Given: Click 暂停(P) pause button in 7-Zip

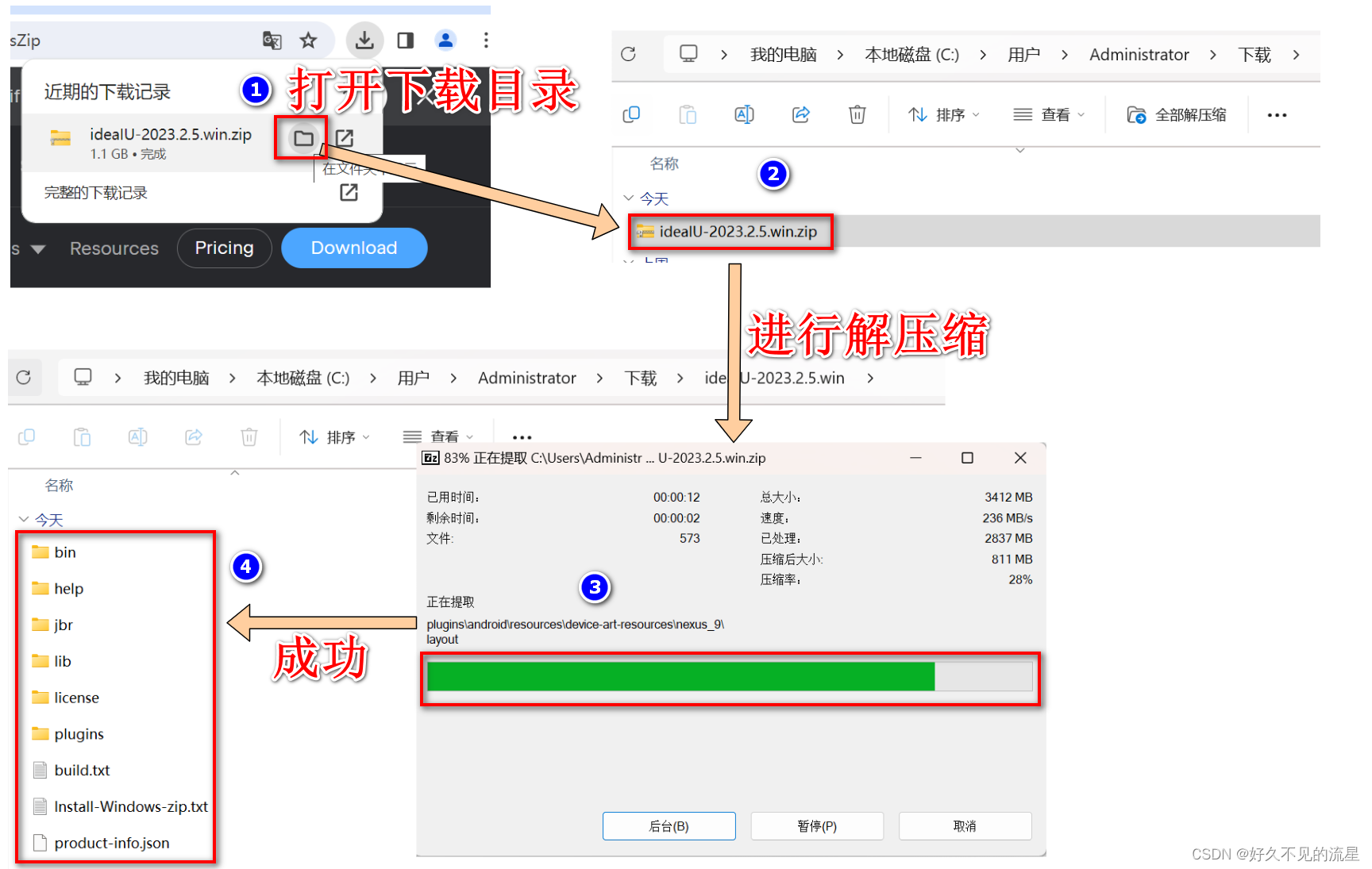Looking at the screenshot, I should tap(817, 826).
